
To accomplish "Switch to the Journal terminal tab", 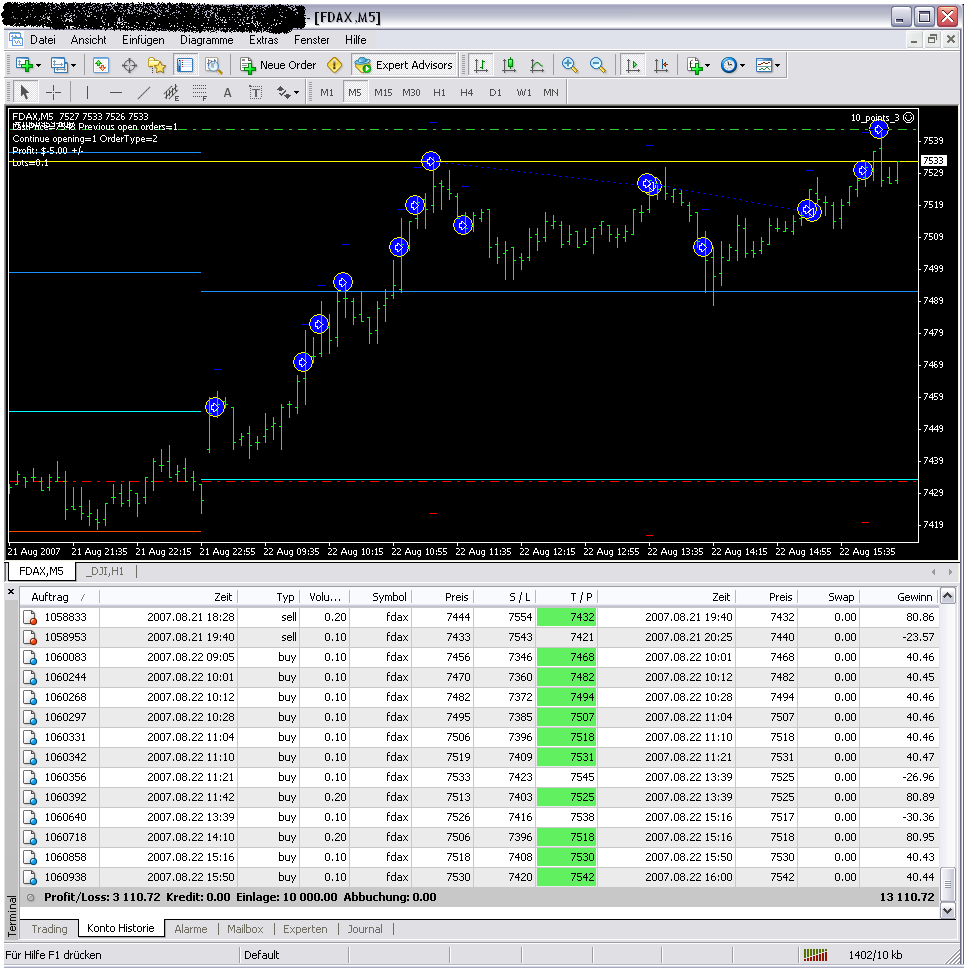I will click(x=365, y=929).
